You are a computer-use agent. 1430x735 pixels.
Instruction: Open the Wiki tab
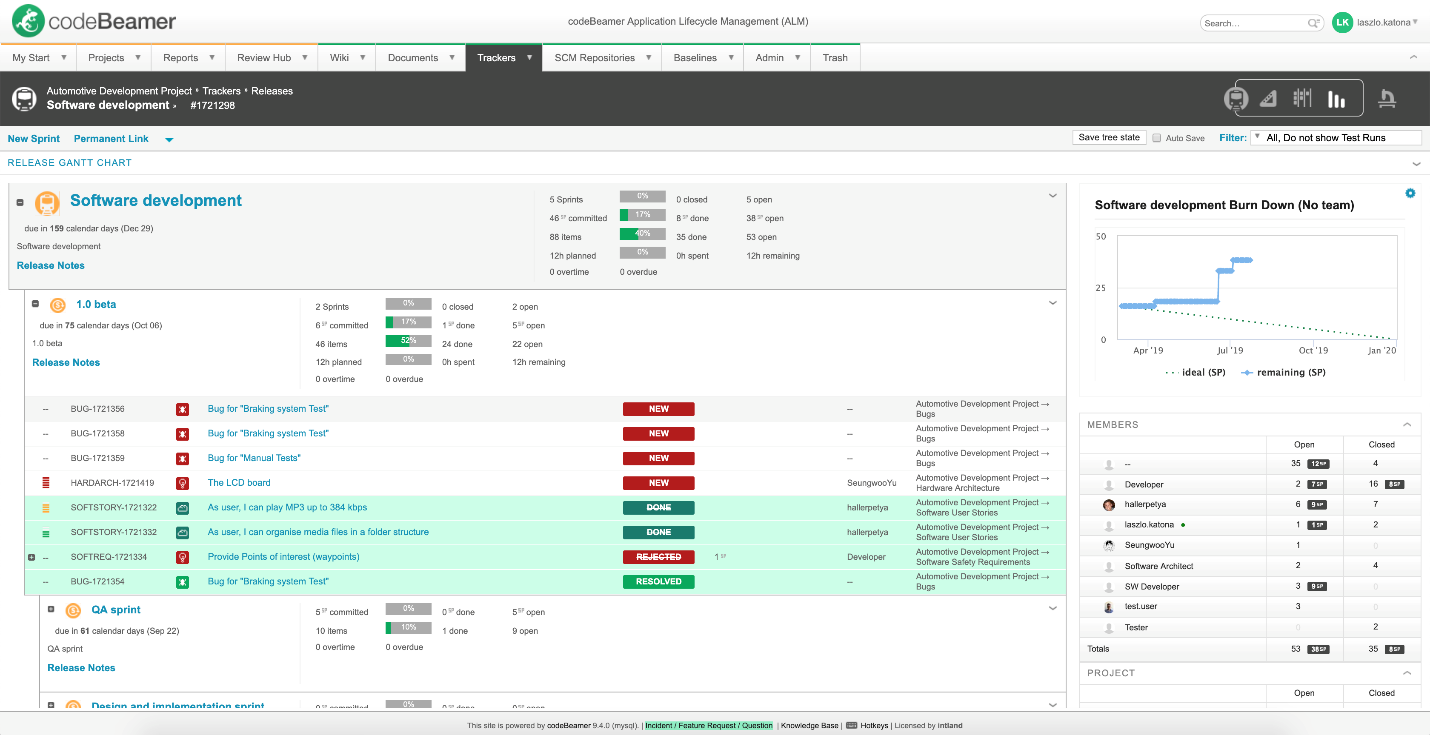coord(347,57)
